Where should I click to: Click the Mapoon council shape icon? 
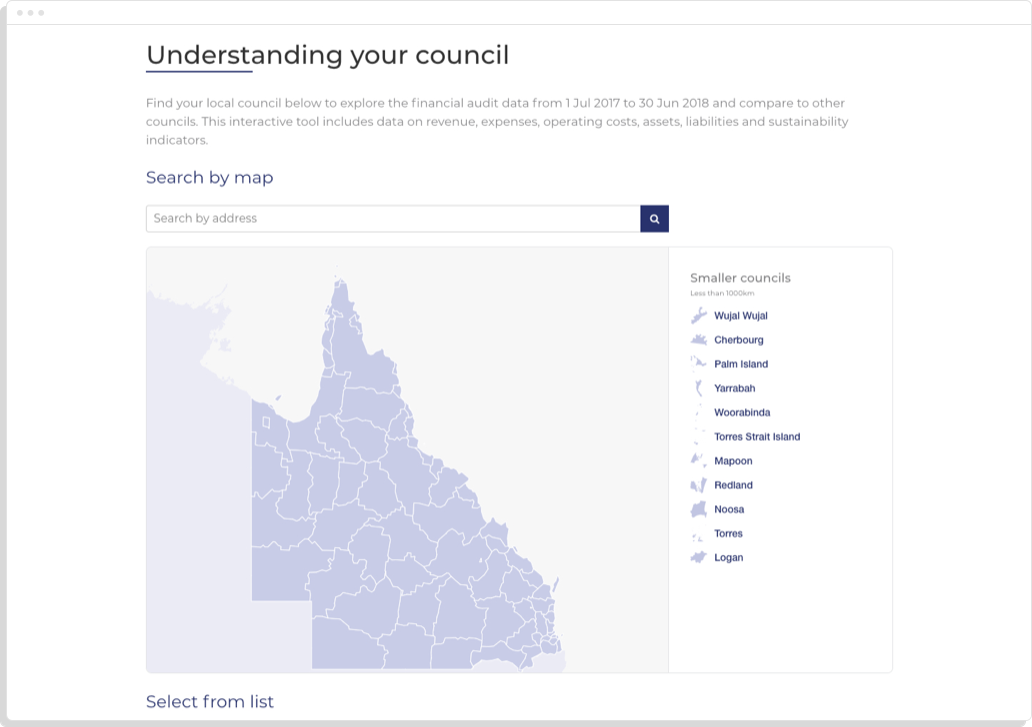pyautogui.click(x=697, y=460)
